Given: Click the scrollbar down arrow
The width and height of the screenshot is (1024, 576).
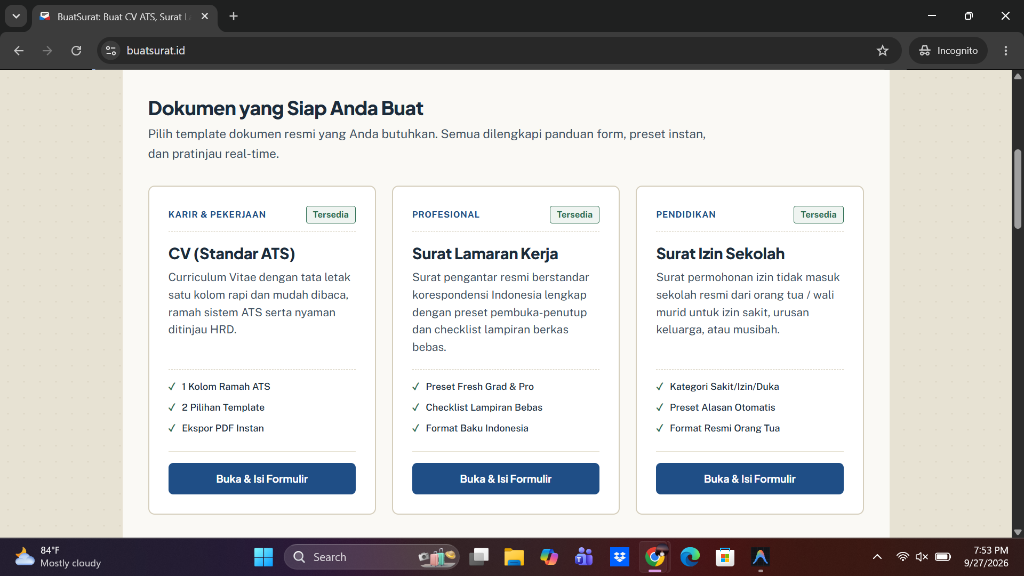Looking at the screenshot, I should point(1017,532).
